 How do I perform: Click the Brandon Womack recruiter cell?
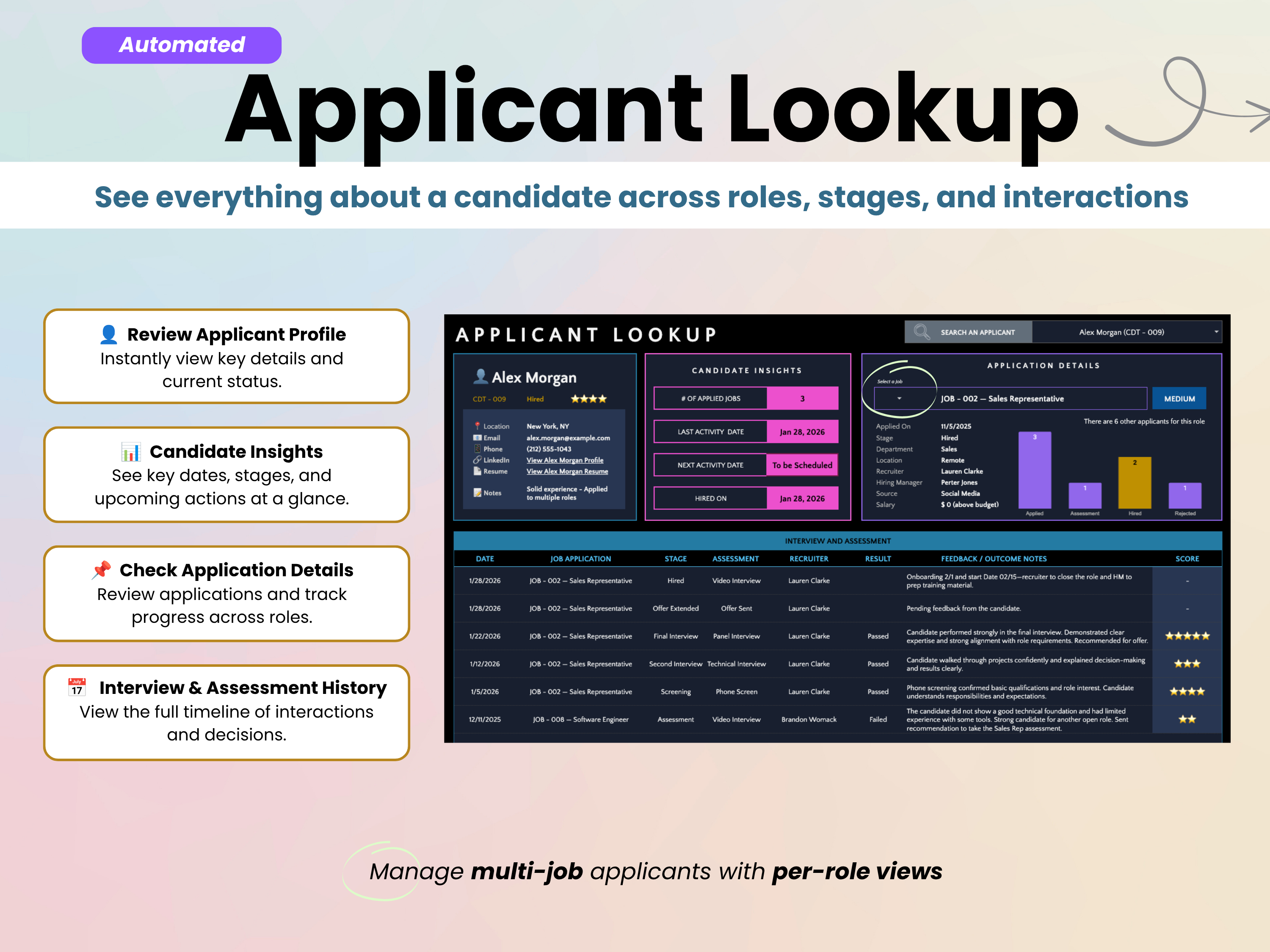809,719
